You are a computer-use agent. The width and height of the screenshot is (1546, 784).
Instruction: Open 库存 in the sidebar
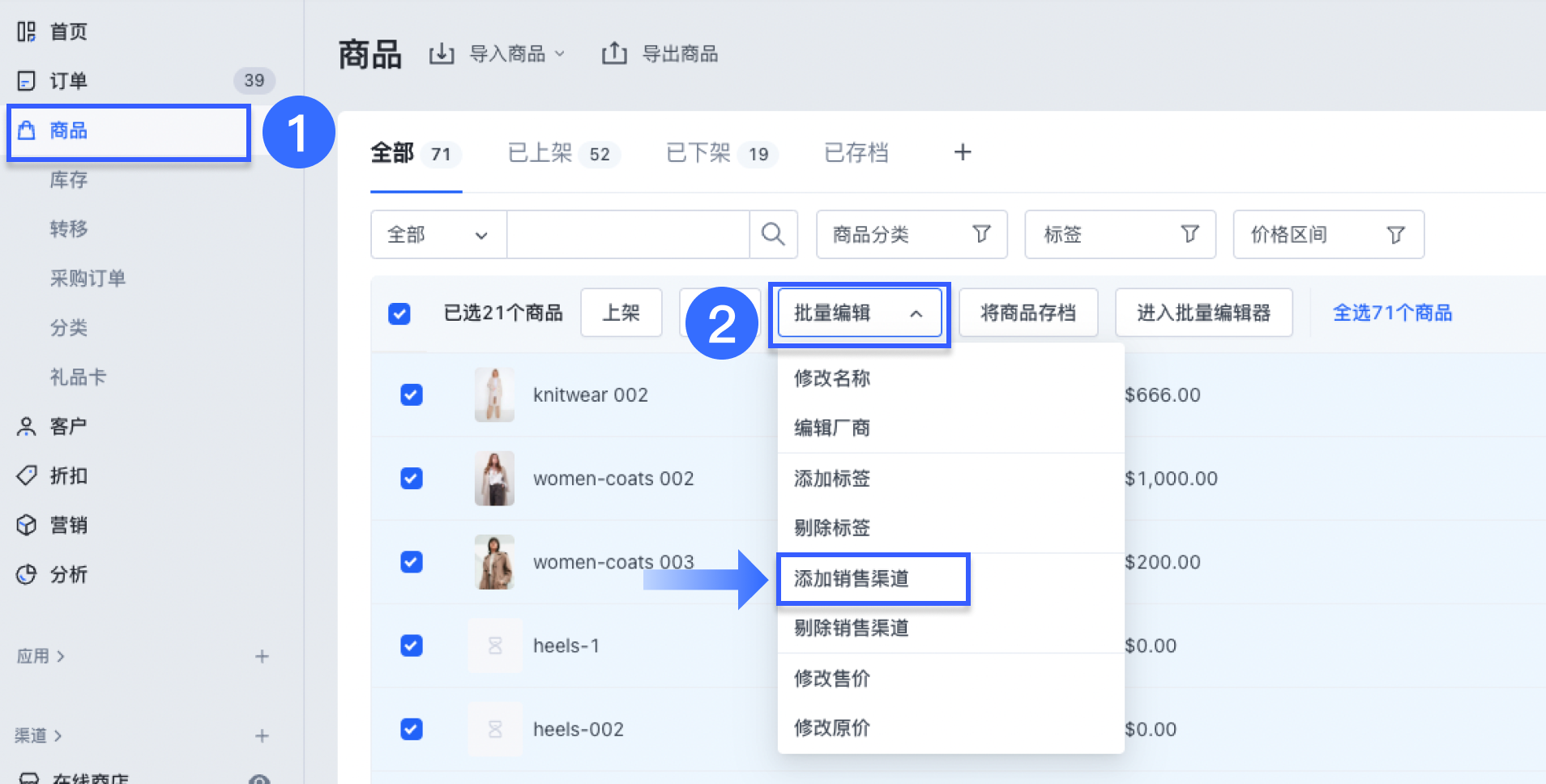(x=69, y=180)
